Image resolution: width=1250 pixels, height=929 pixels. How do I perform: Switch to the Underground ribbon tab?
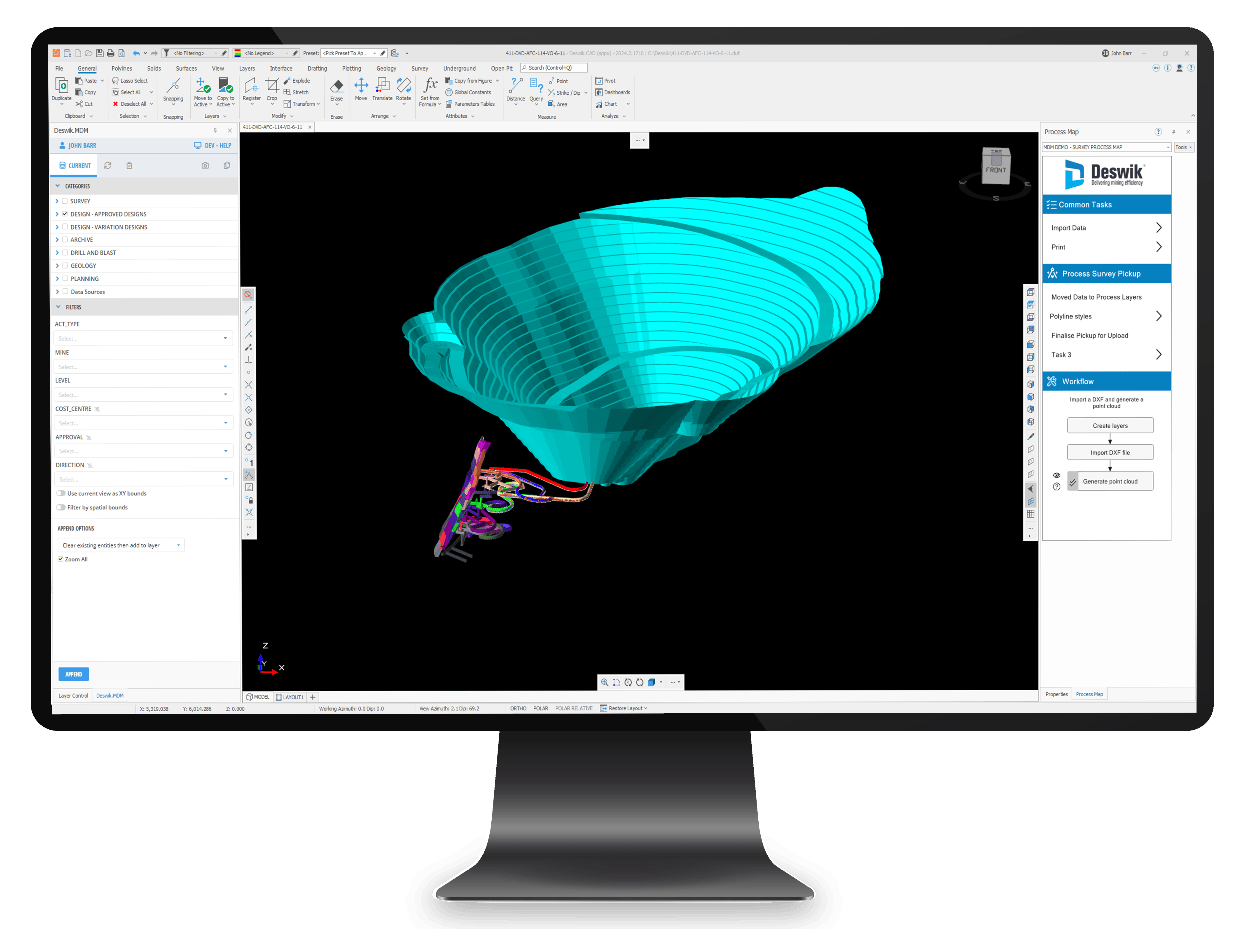(x=459, y=68)
